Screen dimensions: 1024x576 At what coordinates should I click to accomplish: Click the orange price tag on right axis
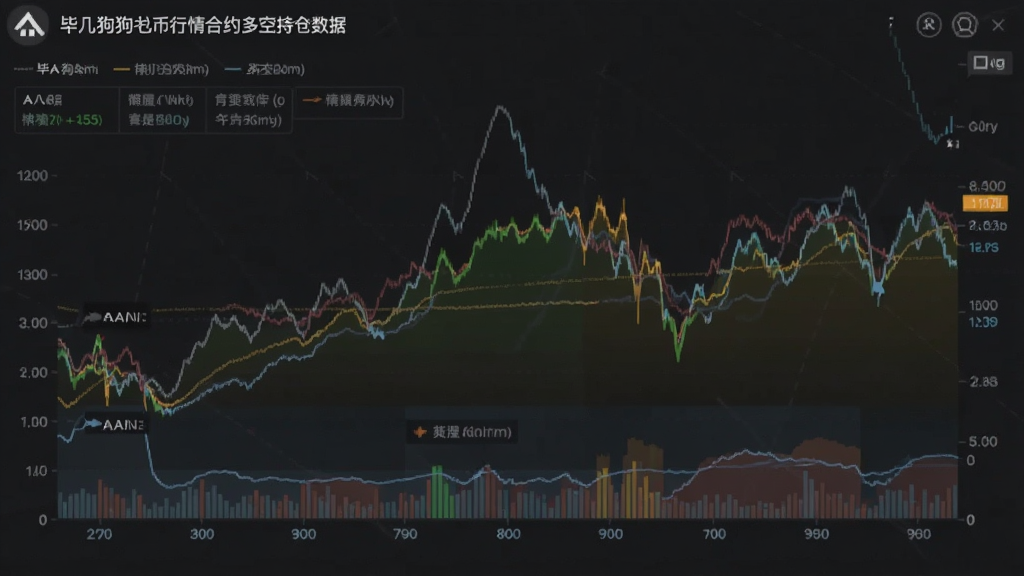click(x=985, y=204)
